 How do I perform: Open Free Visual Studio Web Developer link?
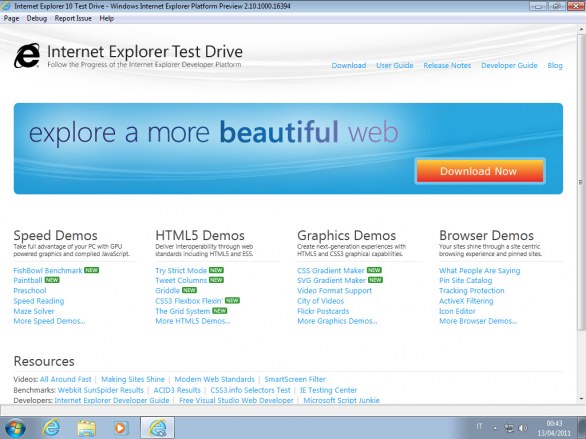point(236,400)
